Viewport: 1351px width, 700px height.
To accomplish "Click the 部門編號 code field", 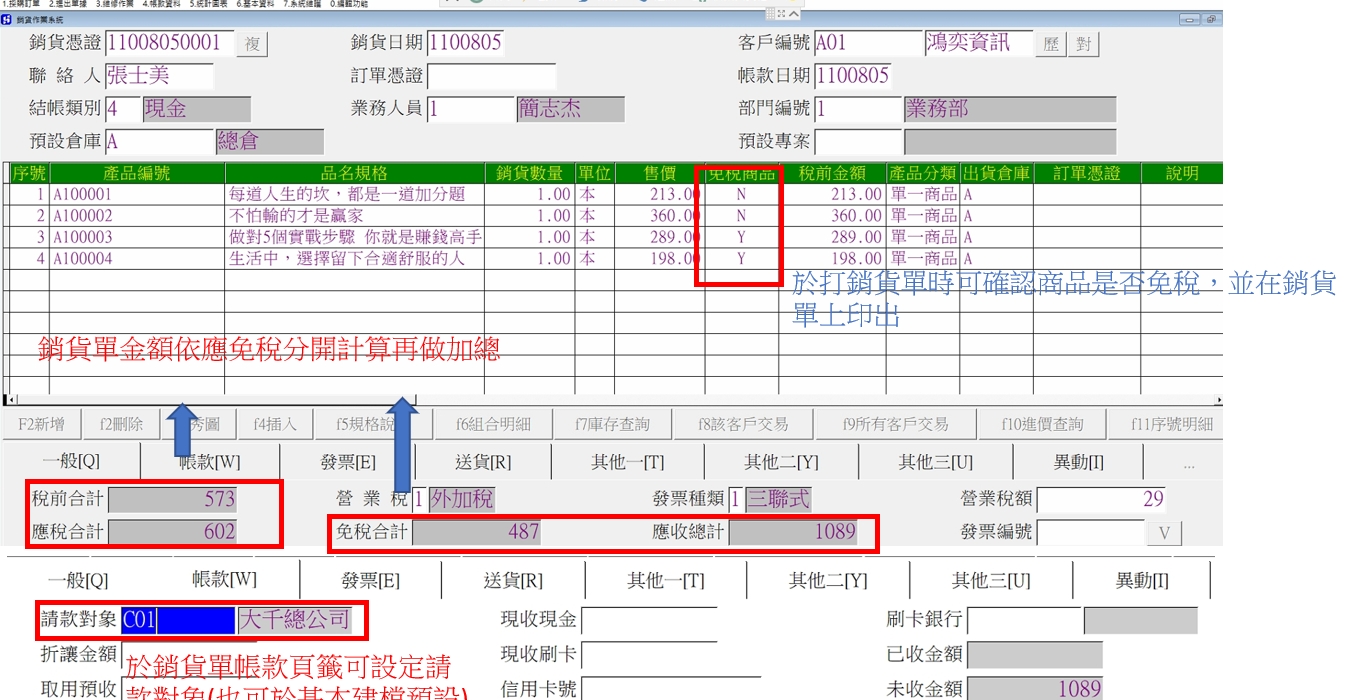I will (x=858, y=109).
